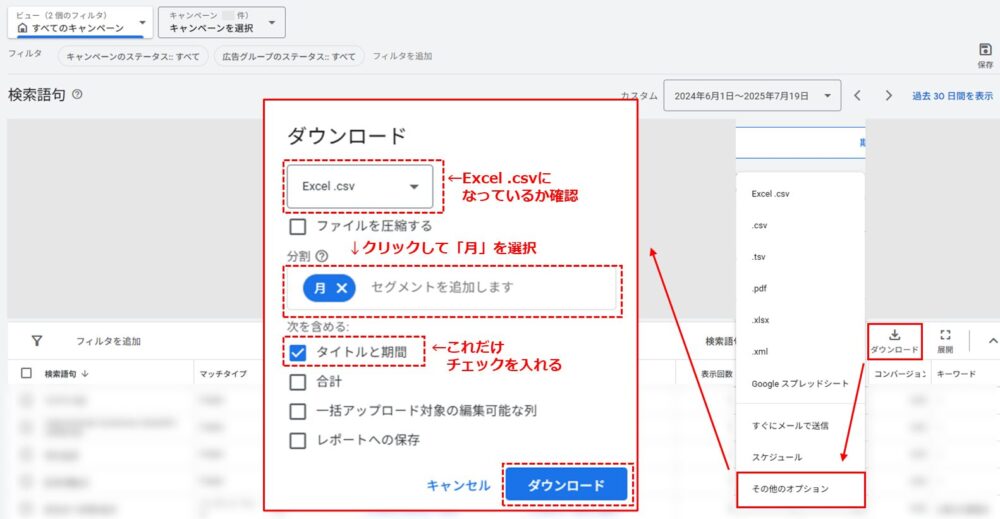Go to next date range with right arrow
Image resolution: width=1000 pixels, height=519 pixels.
[x=888, y=96]
